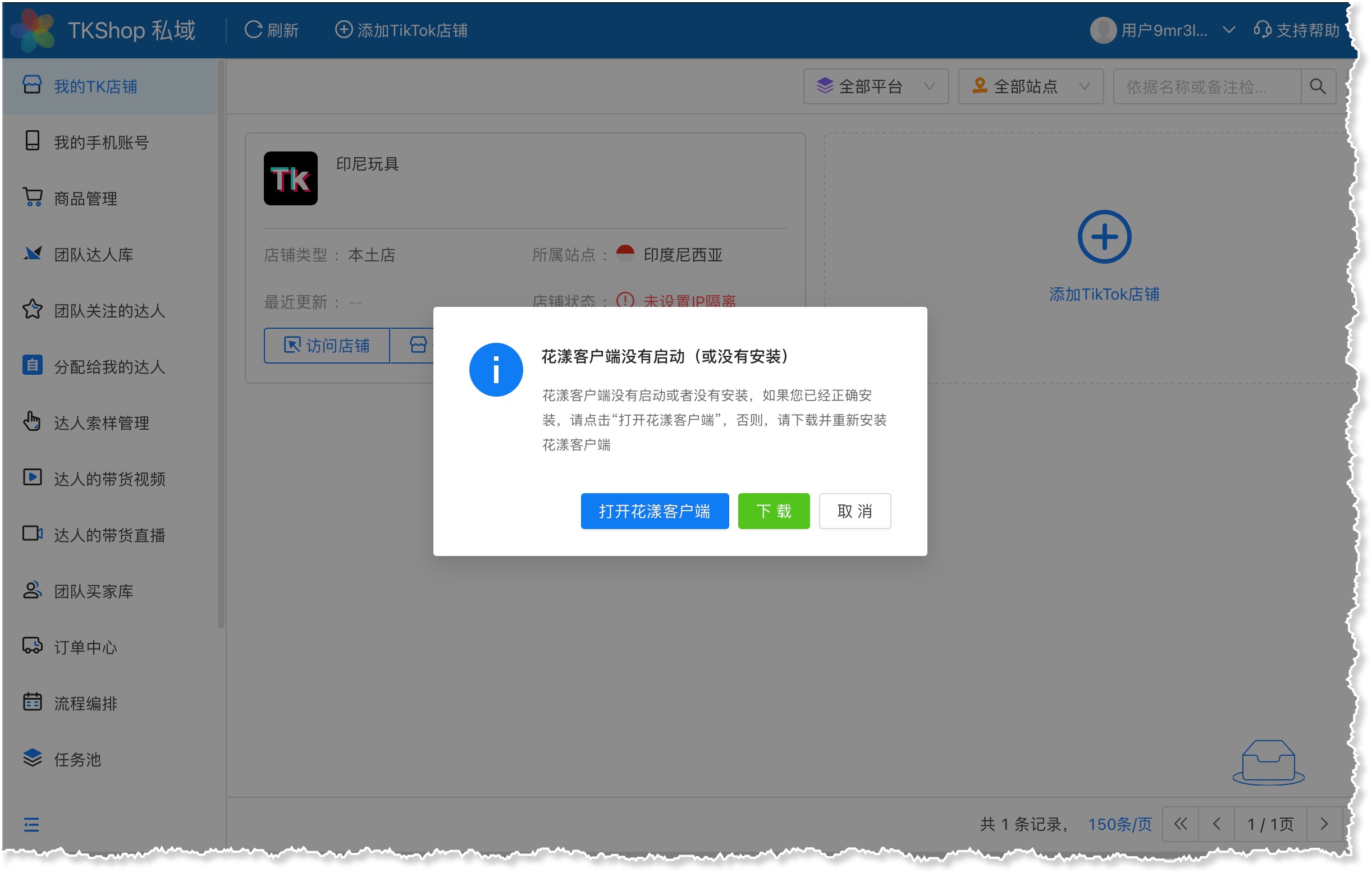Click 添加TikTok店铺 link in empty card
Screen dimensions: 1372x873
(x=1104, y=295)
